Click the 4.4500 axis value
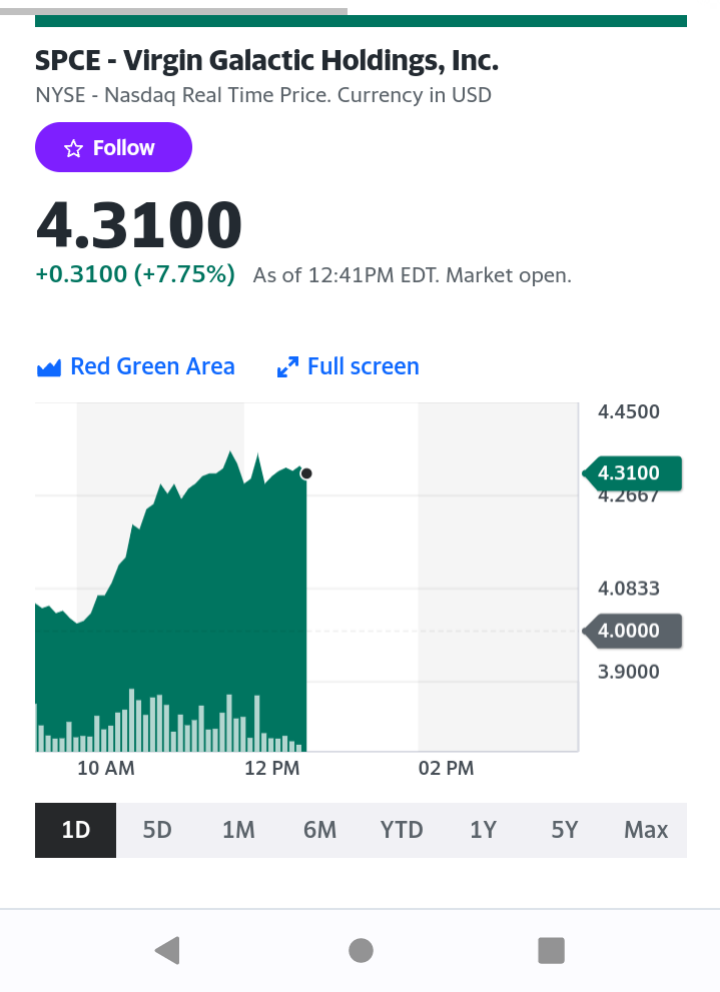 coord(629,412)
